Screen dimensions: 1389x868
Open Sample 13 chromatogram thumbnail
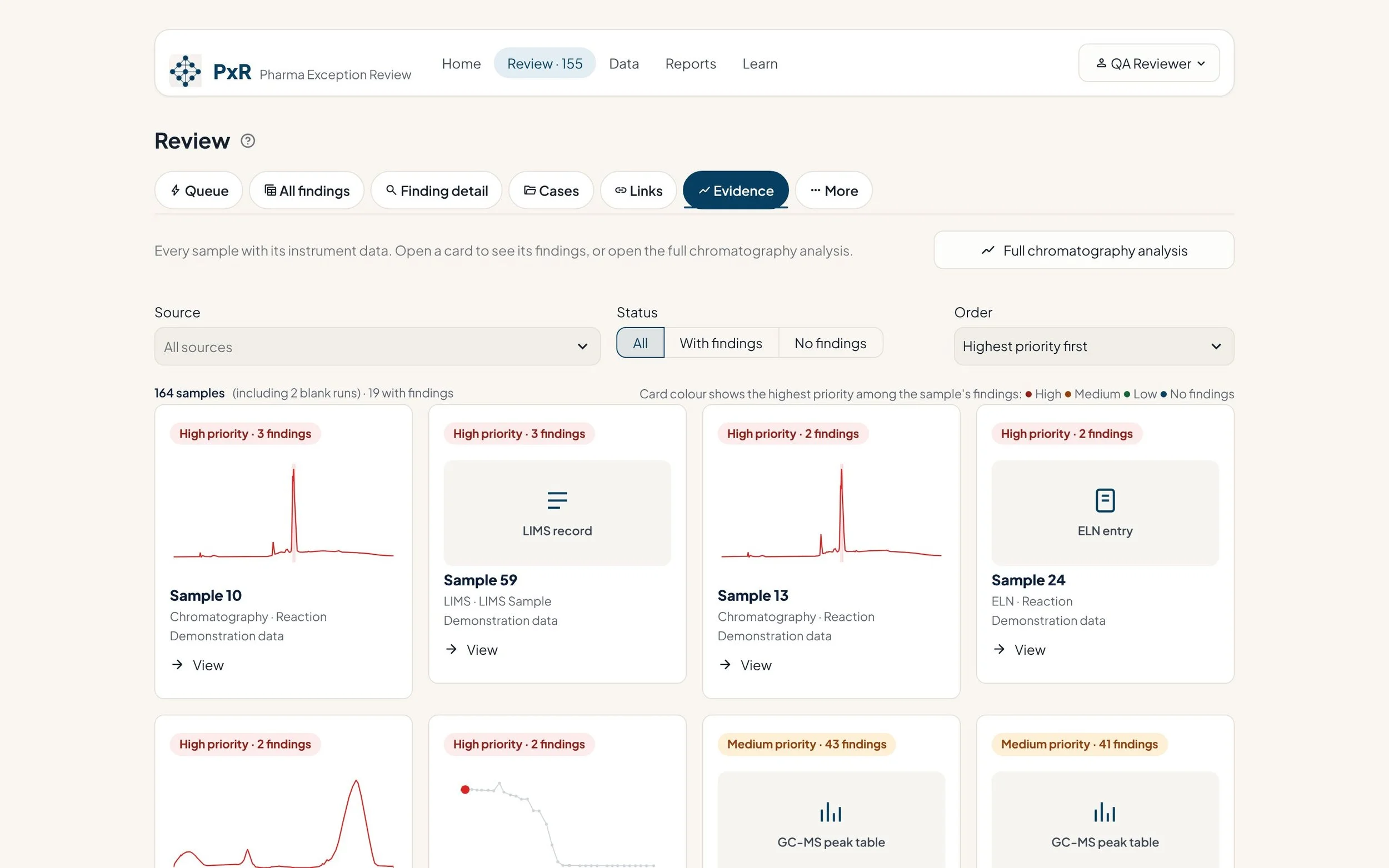(x=831, y=512)
